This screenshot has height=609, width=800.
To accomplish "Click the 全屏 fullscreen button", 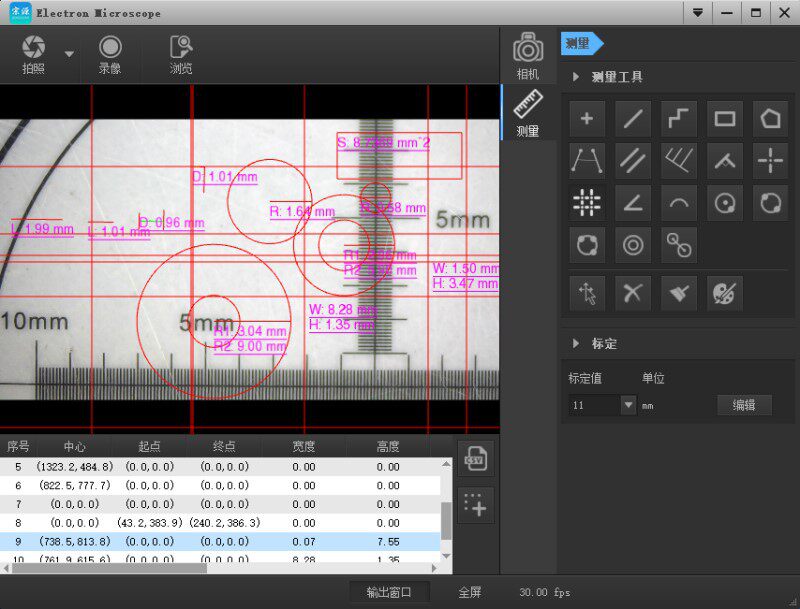I will pyautogui.click(x=469, y=592).
